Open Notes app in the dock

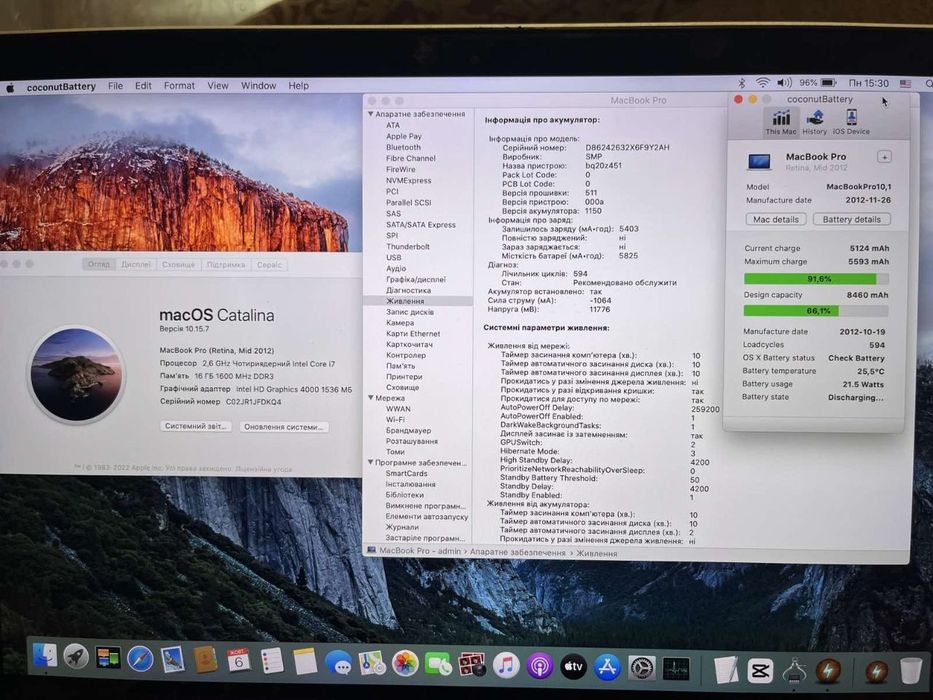click(305, 661)
